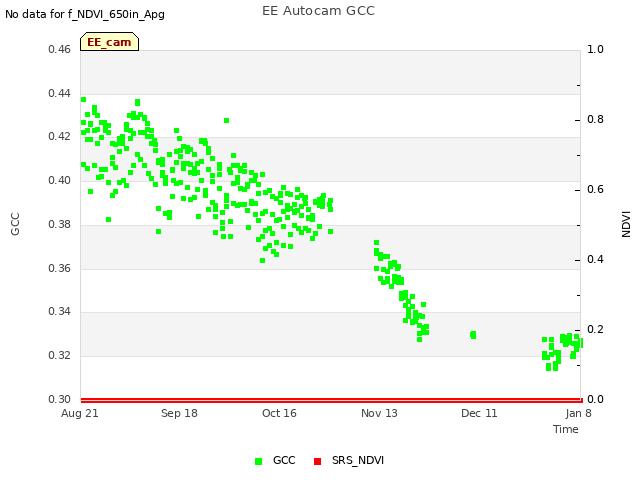640x480 pixels.
Task: Click the EE_cam label tab
Action: pyautogui.click(x=109, y=42)
